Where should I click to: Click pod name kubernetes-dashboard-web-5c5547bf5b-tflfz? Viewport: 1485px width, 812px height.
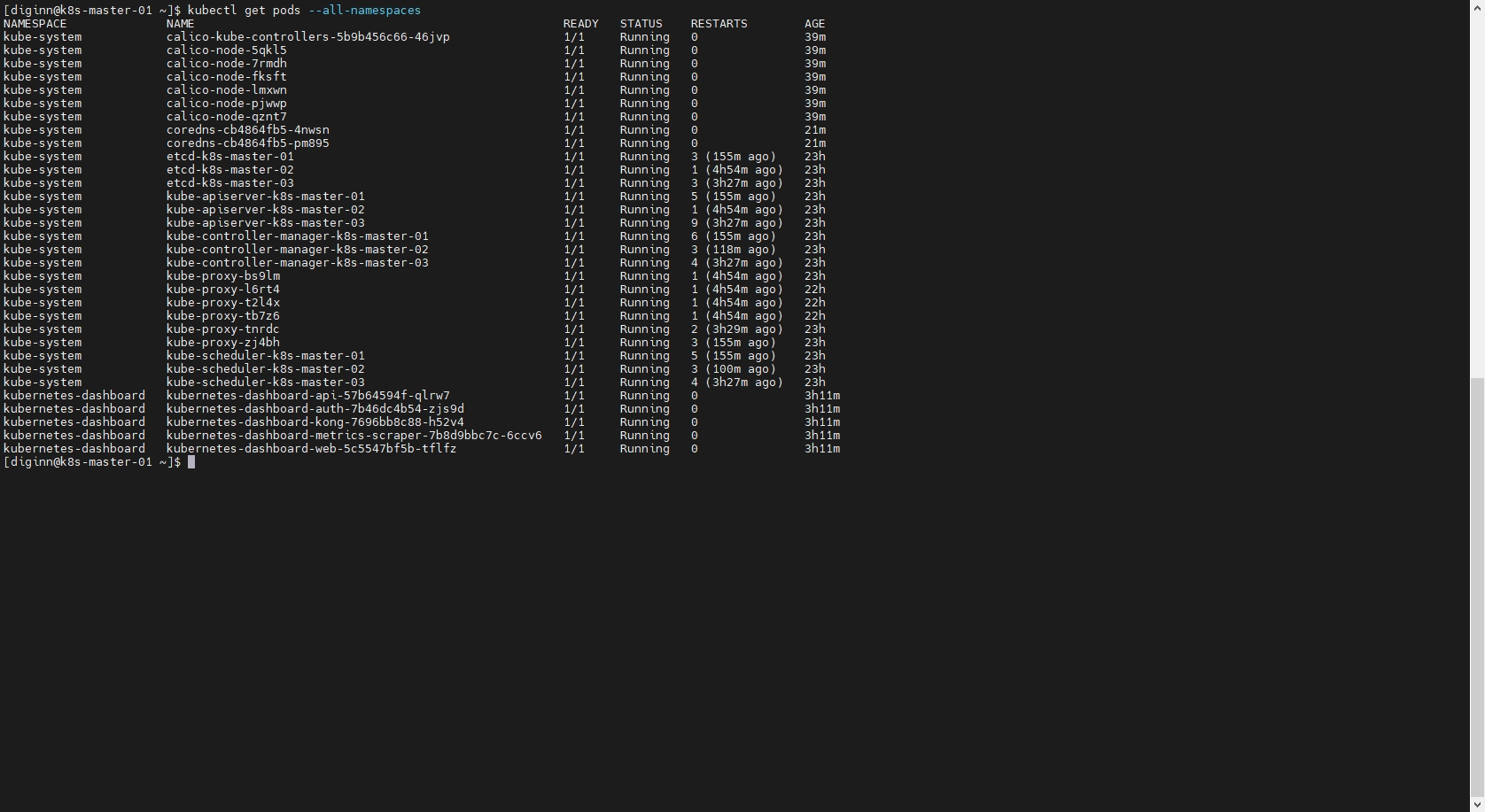click(x=311, y=449)
